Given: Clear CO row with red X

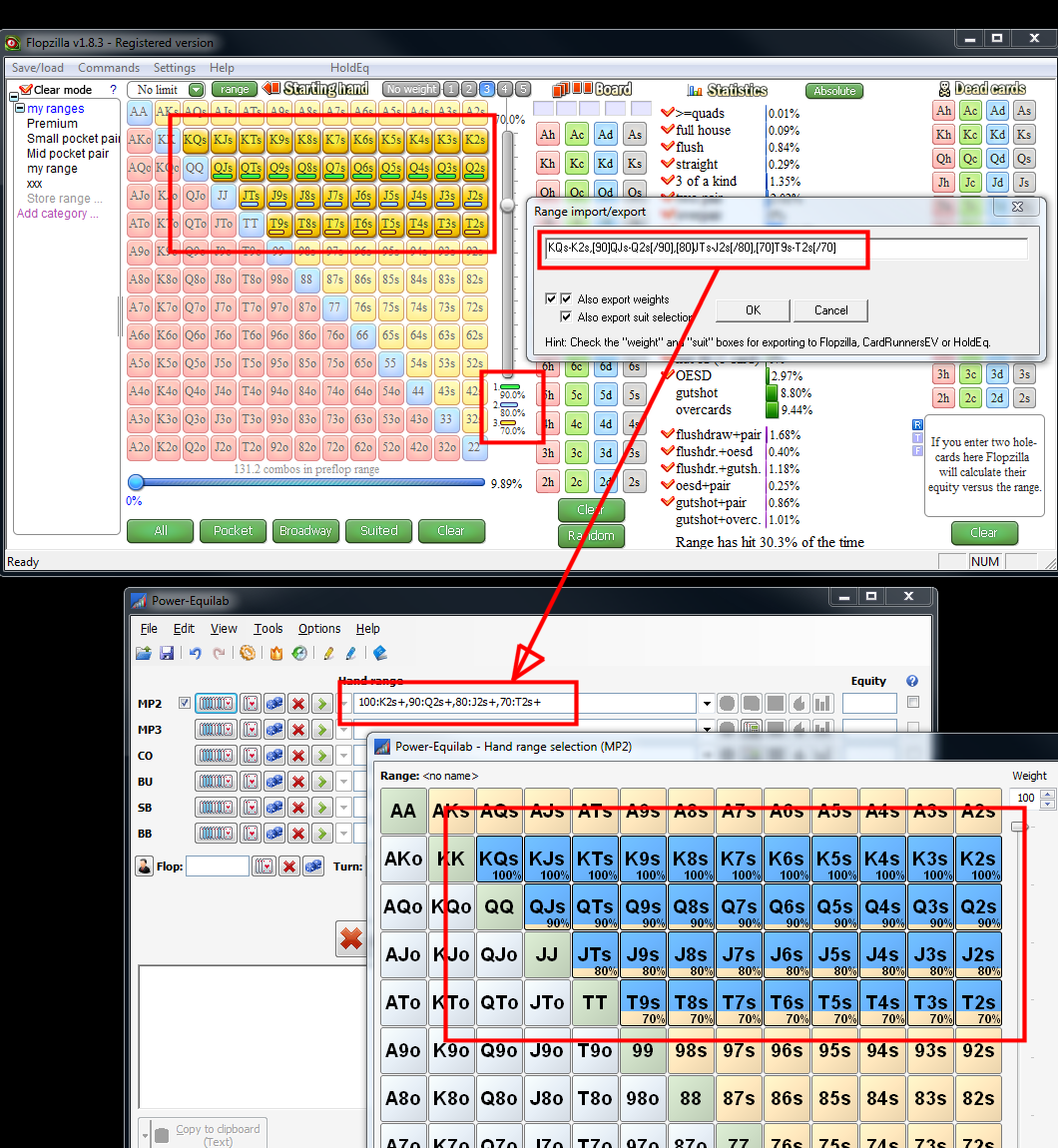Looking at the screenshot, I should pyautogui.click(x=298, y=756).
